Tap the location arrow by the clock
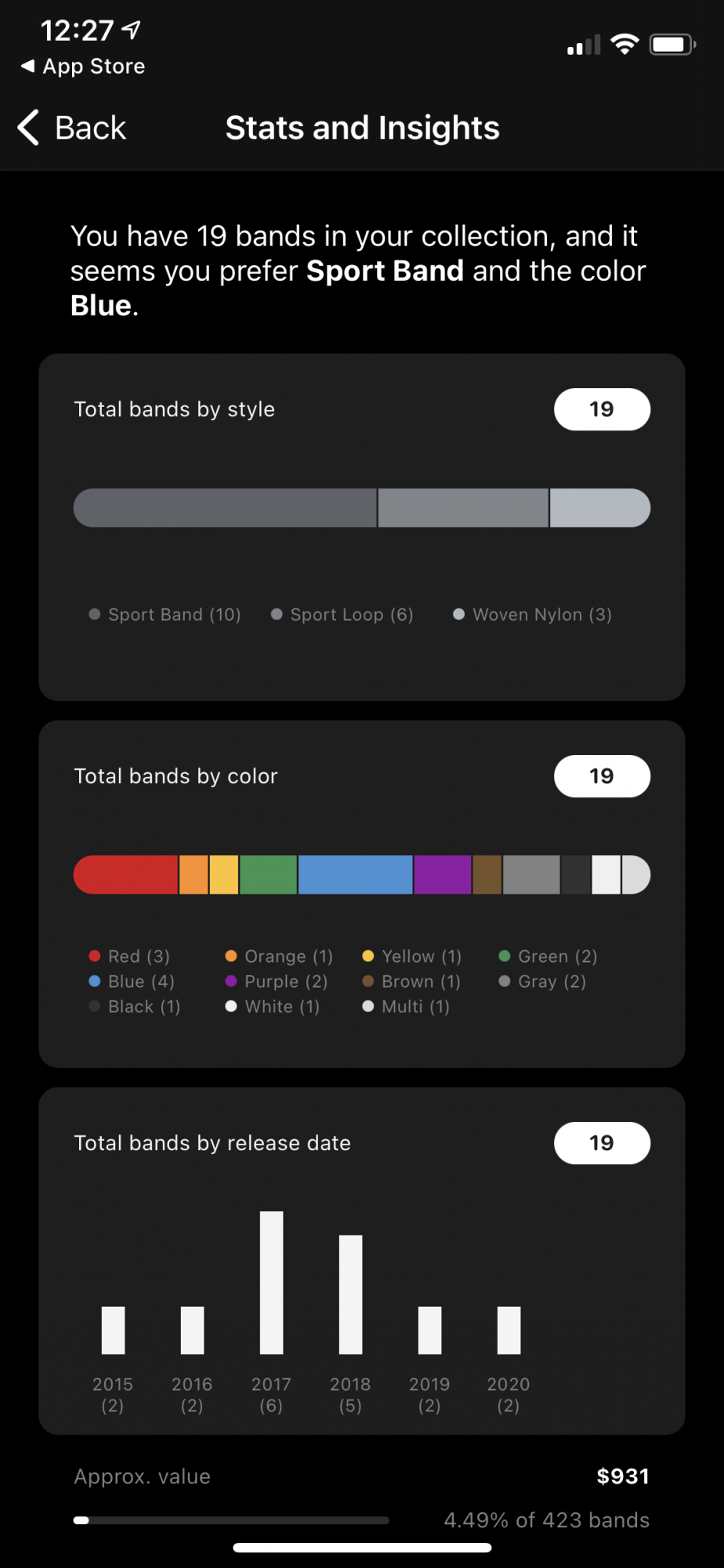The image size is (724, 1568). 131,30
